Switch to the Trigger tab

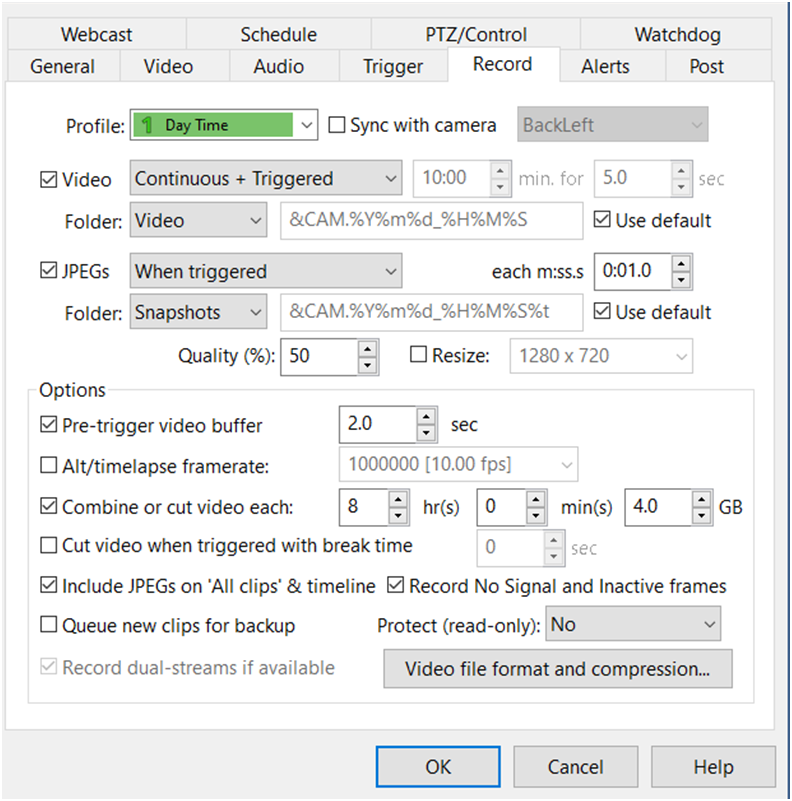coord(393,67)
